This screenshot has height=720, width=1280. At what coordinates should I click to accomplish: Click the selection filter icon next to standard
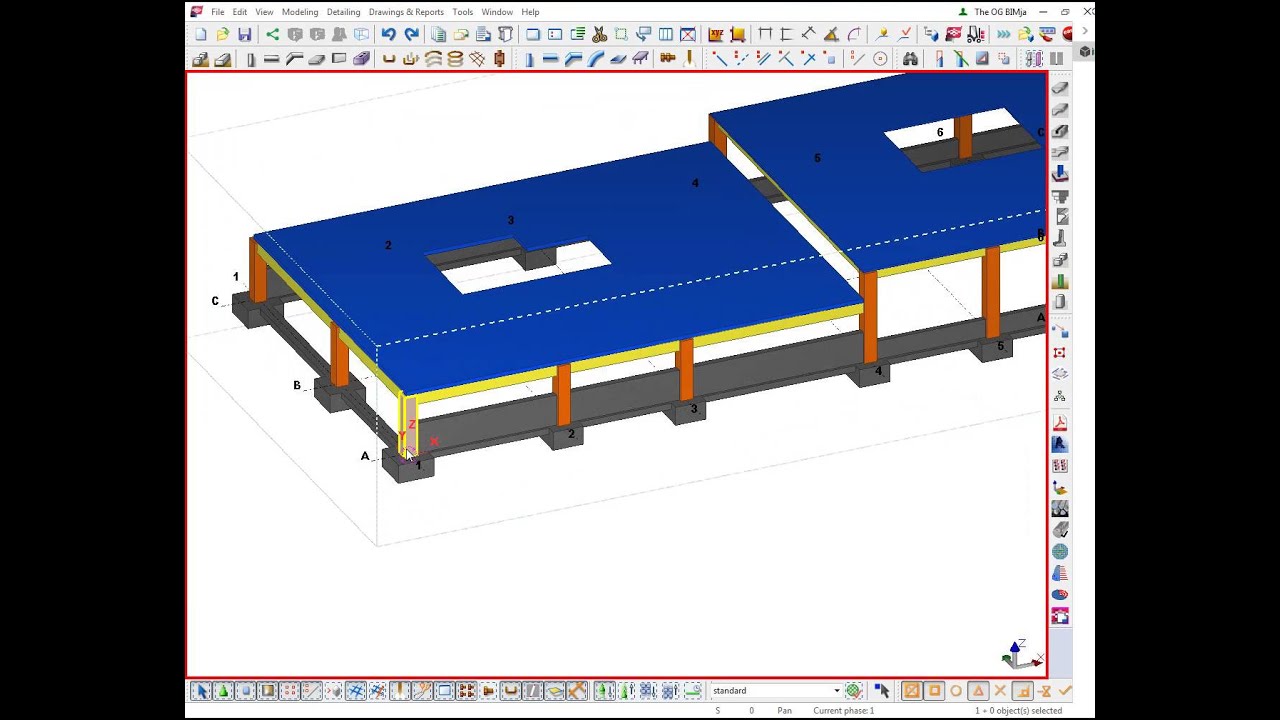[x=853, y=691]
